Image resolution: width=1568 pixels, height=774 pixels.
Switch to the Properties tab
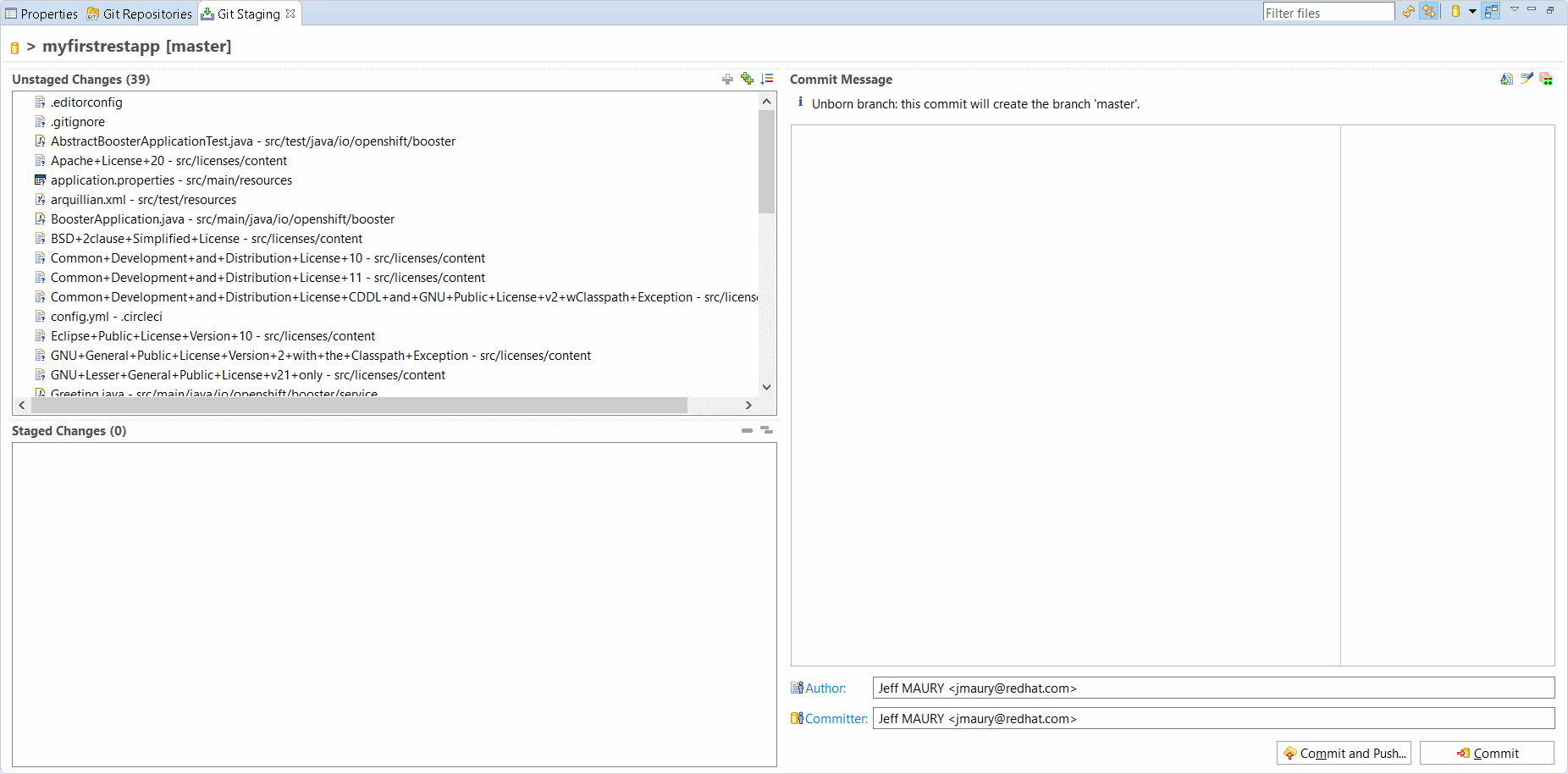[41, 14]
